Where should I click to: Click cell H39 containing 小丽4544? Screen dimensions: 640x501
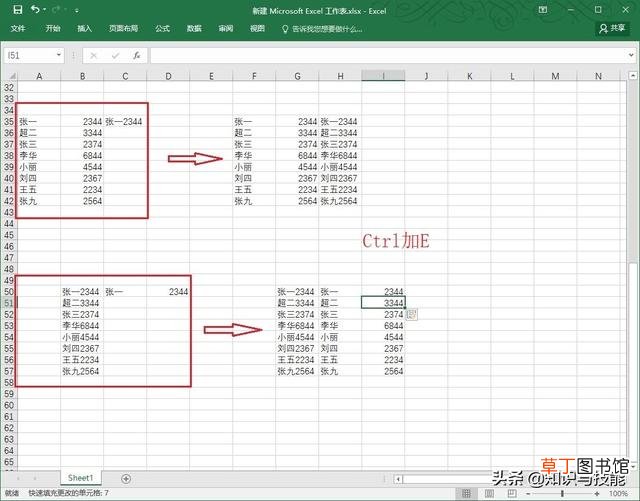point(340,167)
